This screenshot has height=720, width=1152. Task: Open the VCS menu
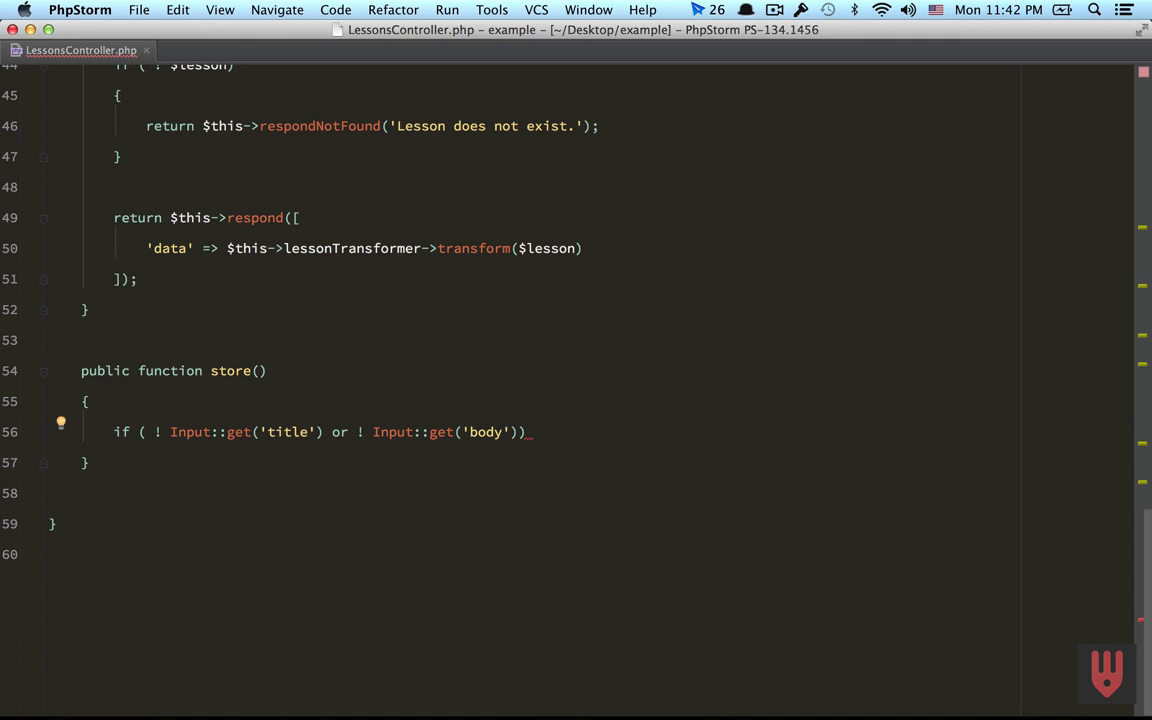536,10
